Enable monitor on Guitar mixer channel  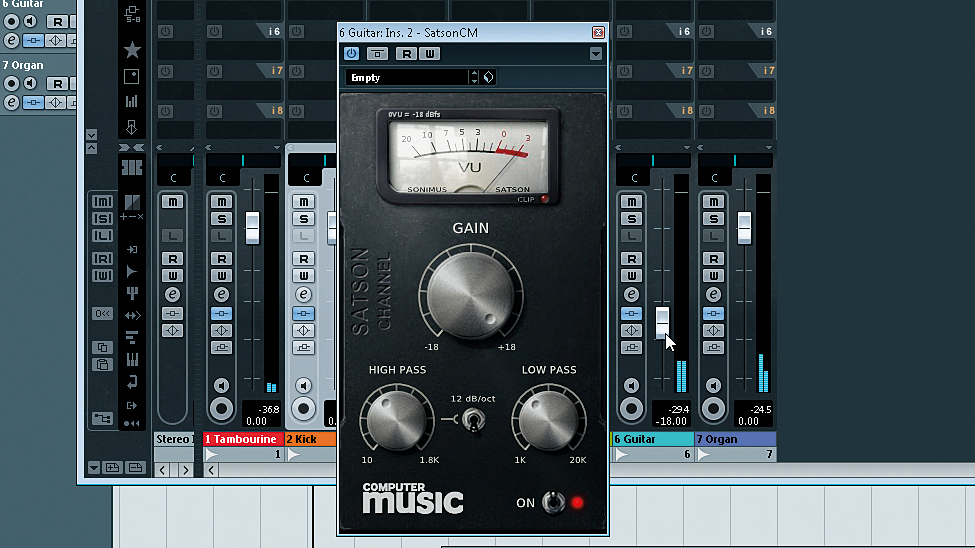tap(631, 386)
